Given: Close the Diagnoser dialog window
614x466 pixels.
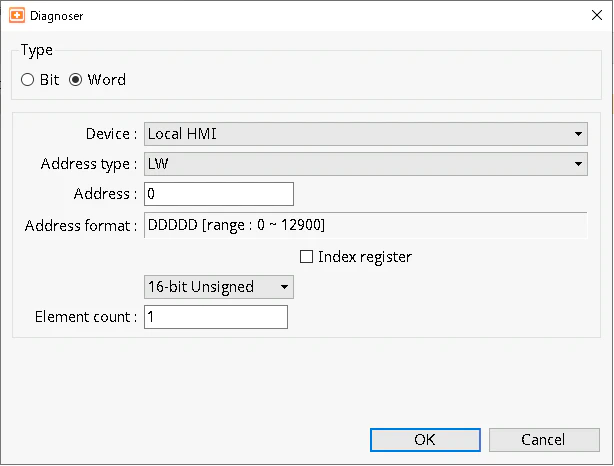Looking at the screenshot, I should (x=597, y=15).
